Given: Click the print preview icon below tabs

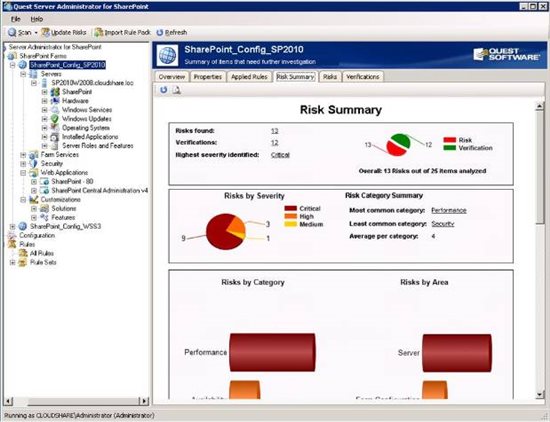Looking at the screenshot, I should [x=176, y=90].
